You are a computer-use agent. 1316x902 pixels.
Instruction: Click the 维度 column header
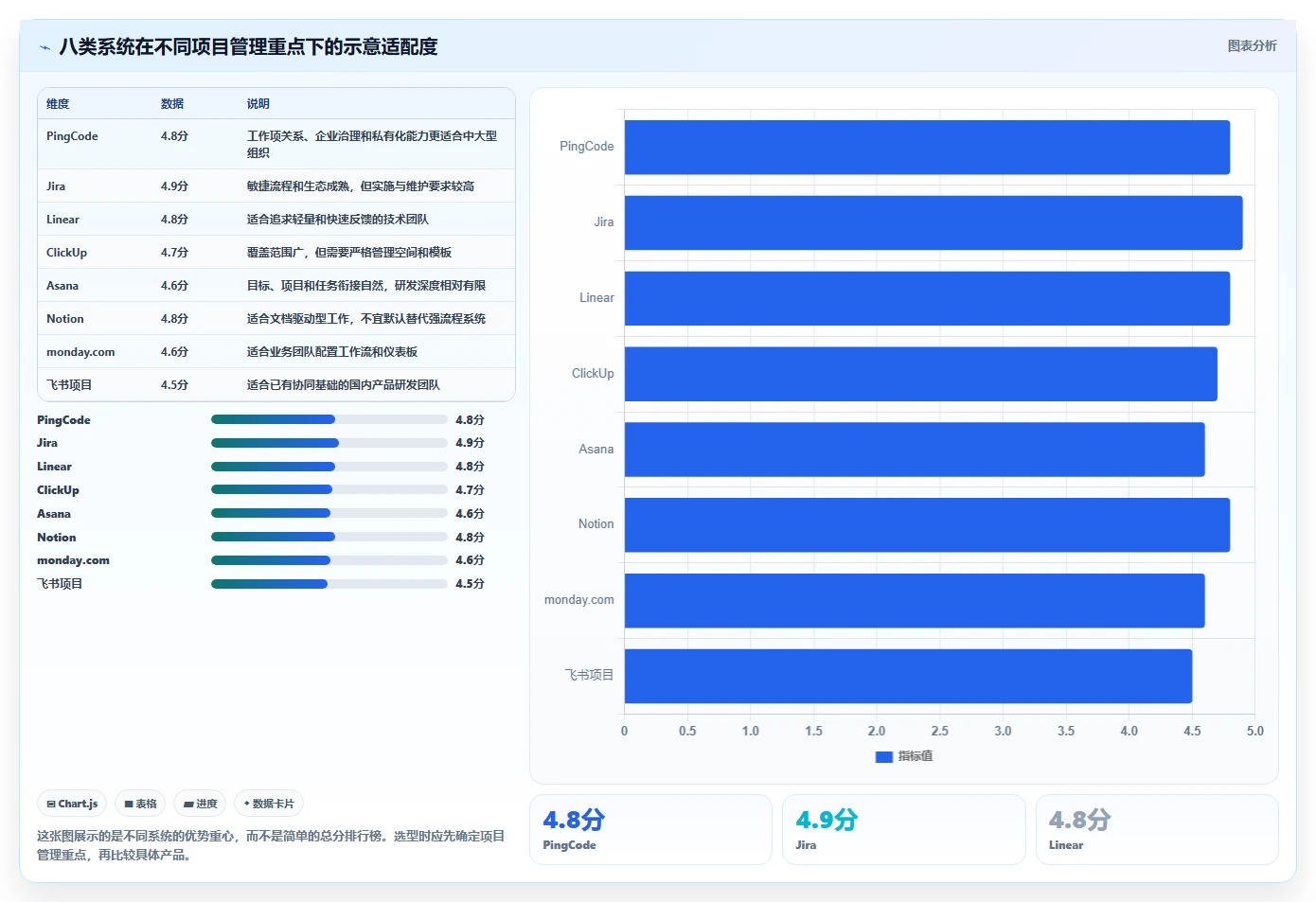point(58,104)
